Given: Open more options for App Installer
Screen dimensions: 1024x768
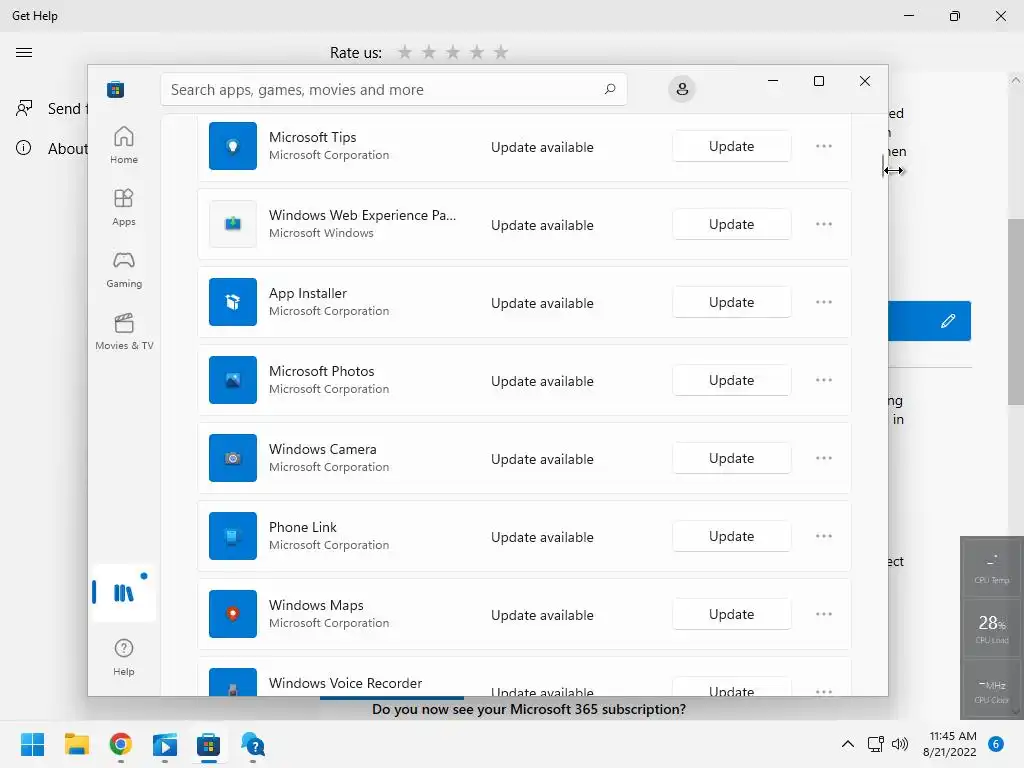Looking at the screenshot, I should click(824, 302).
